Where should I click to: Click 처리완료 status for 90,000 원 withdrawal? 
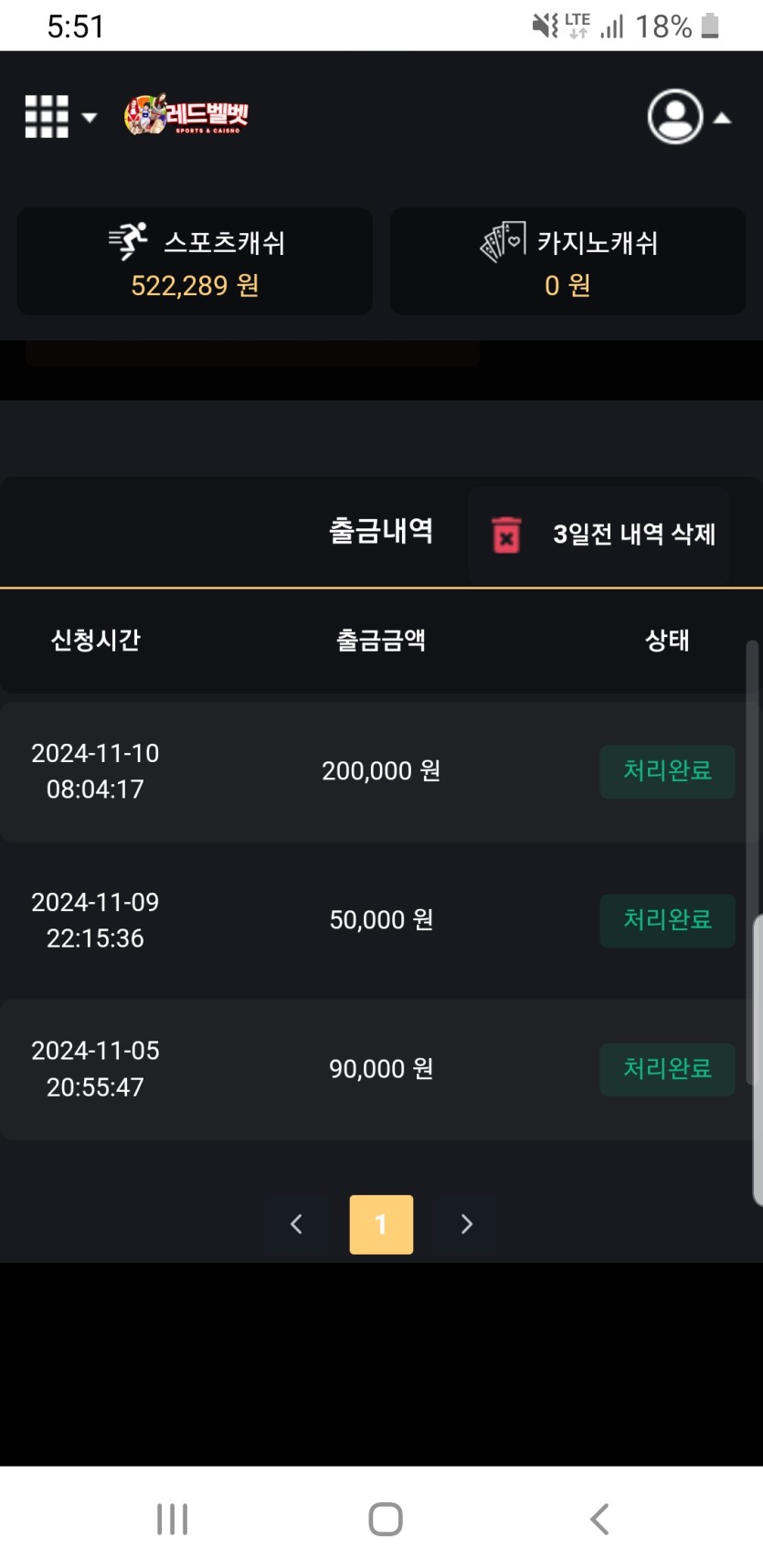[x=667, y=1069]
